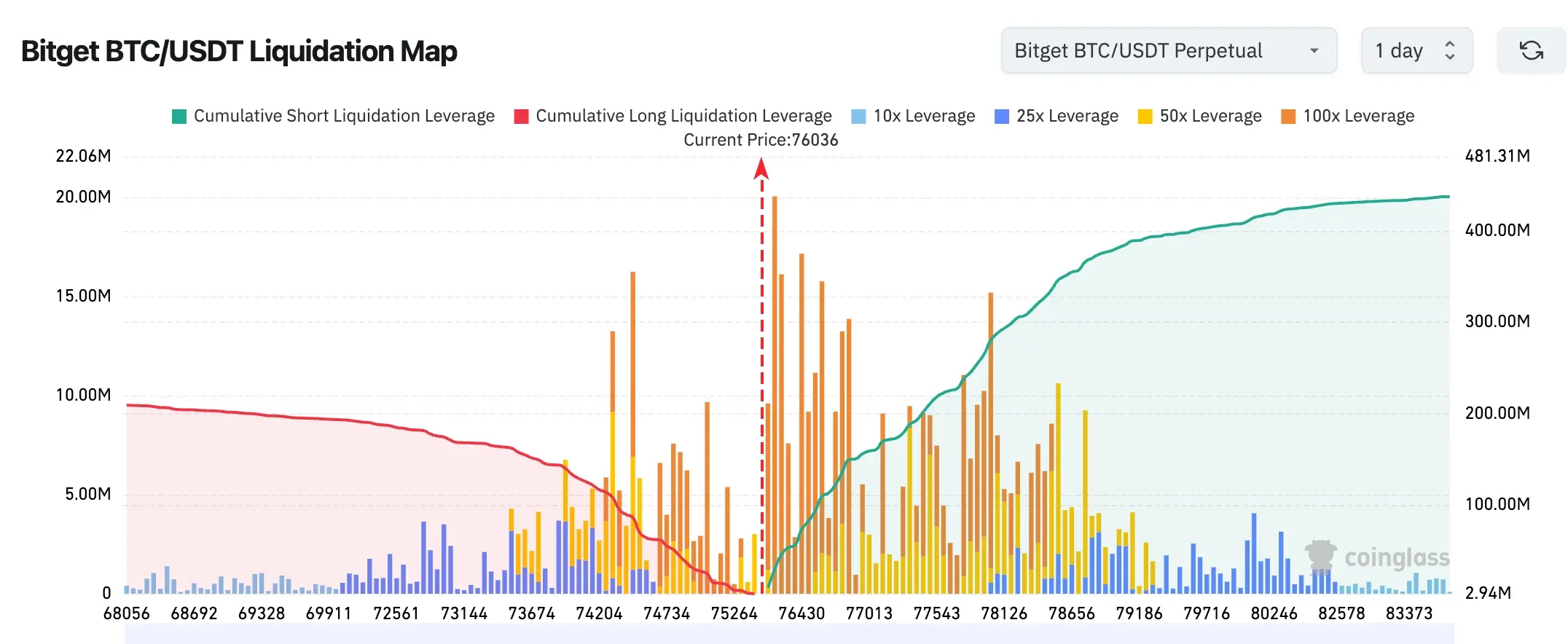Screen dimensions: 1568x644
Task: Click the chart zoom slider bar below axis
Action: pyautogui.click(x=789, y=633)
